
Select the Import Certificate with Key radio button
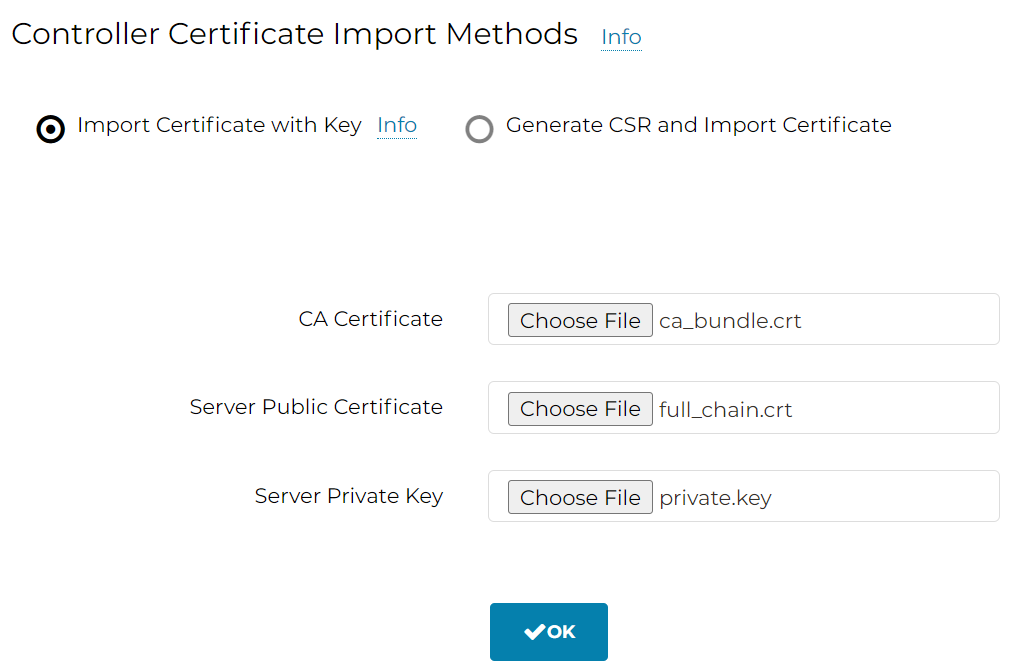pyautogui.click(x=50, y=129)
